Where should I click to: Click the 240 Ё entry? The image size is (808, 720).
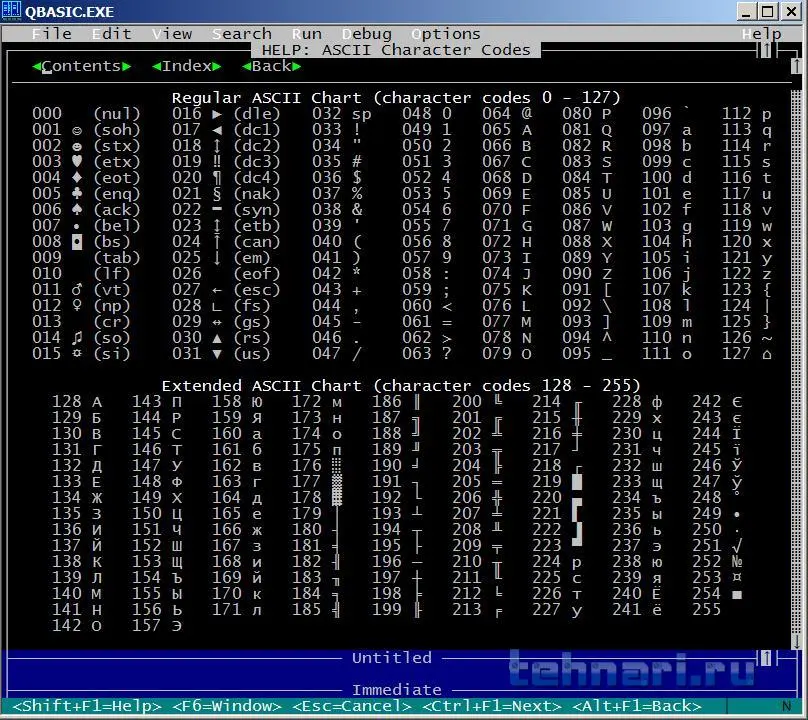tap(637, 593)
